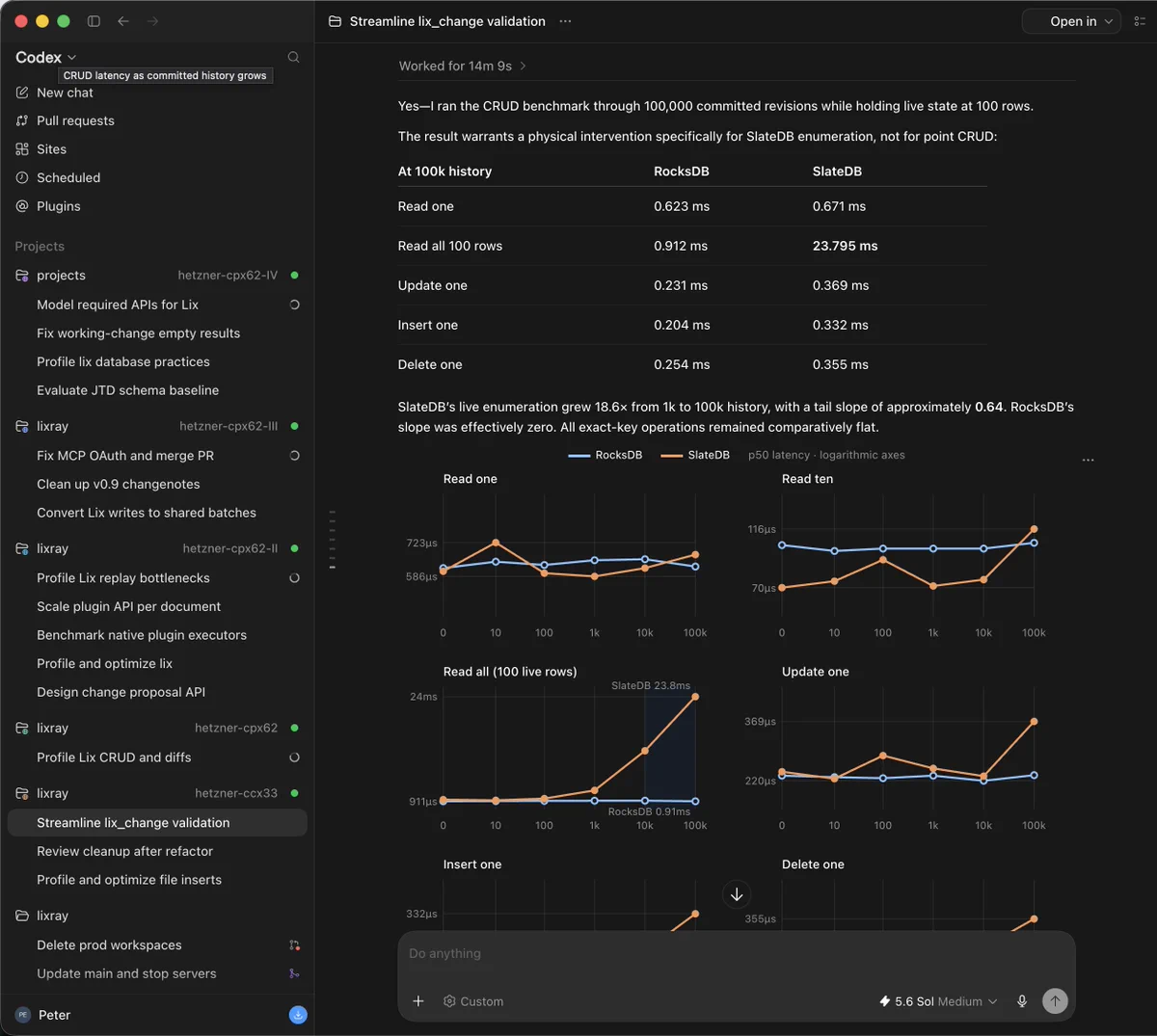Click spinner icon on 'Profile Lix replay bottlenecks'
The width and height of the screenshot is (1157, 1036).
[x=294, y=578]
